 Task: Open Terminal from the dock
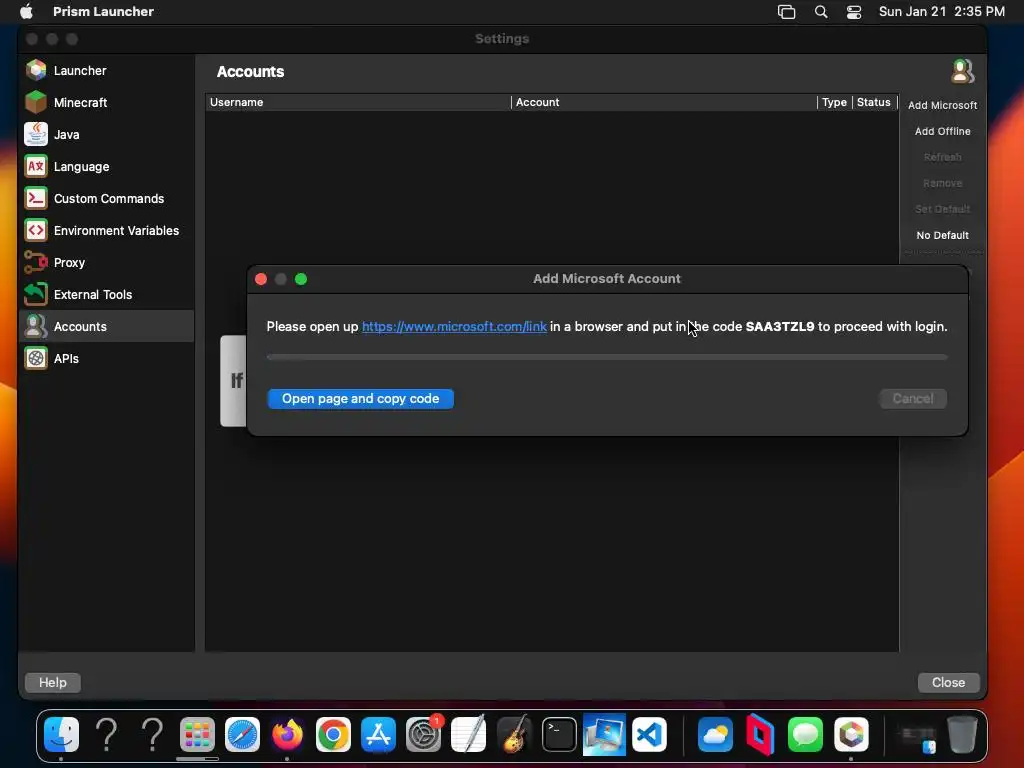pos(559,735)
